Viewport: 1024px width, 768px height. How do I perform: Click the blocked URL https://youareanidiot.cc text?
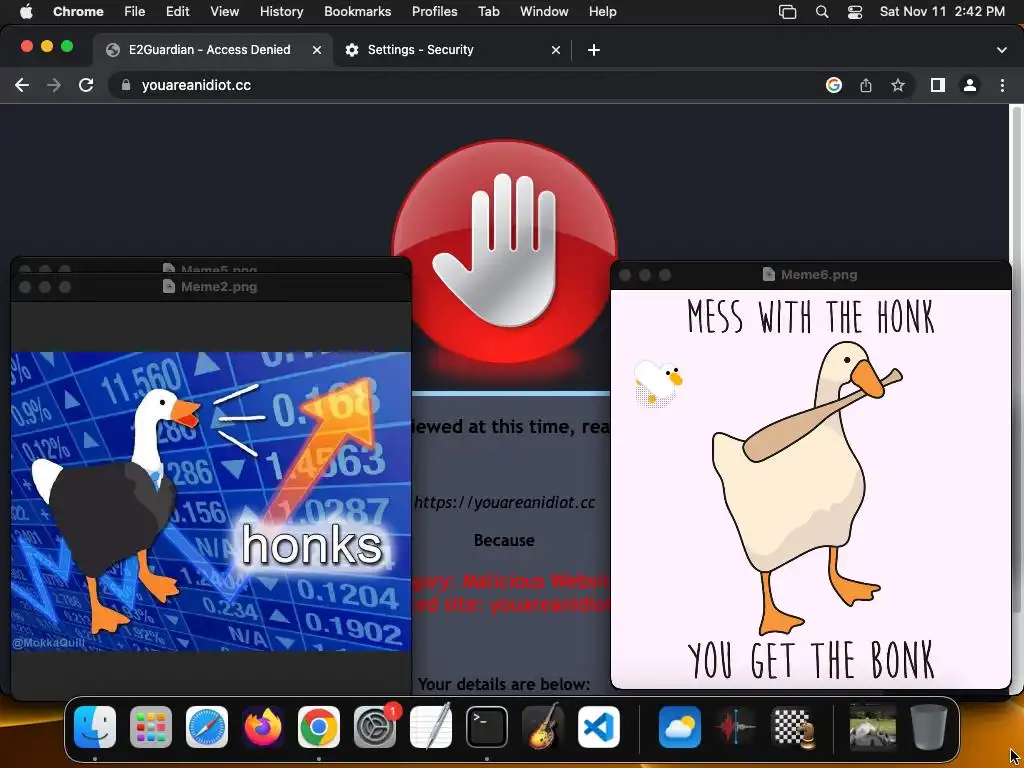coord(504,502)
